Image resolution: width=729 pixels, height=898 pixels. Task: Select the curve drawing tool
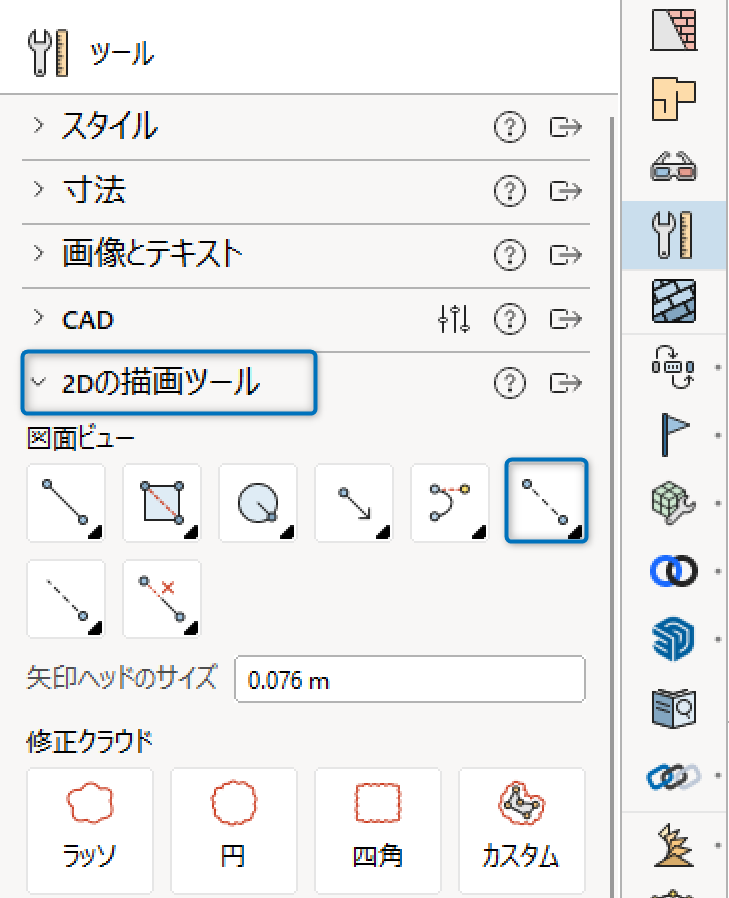point(450,502)
